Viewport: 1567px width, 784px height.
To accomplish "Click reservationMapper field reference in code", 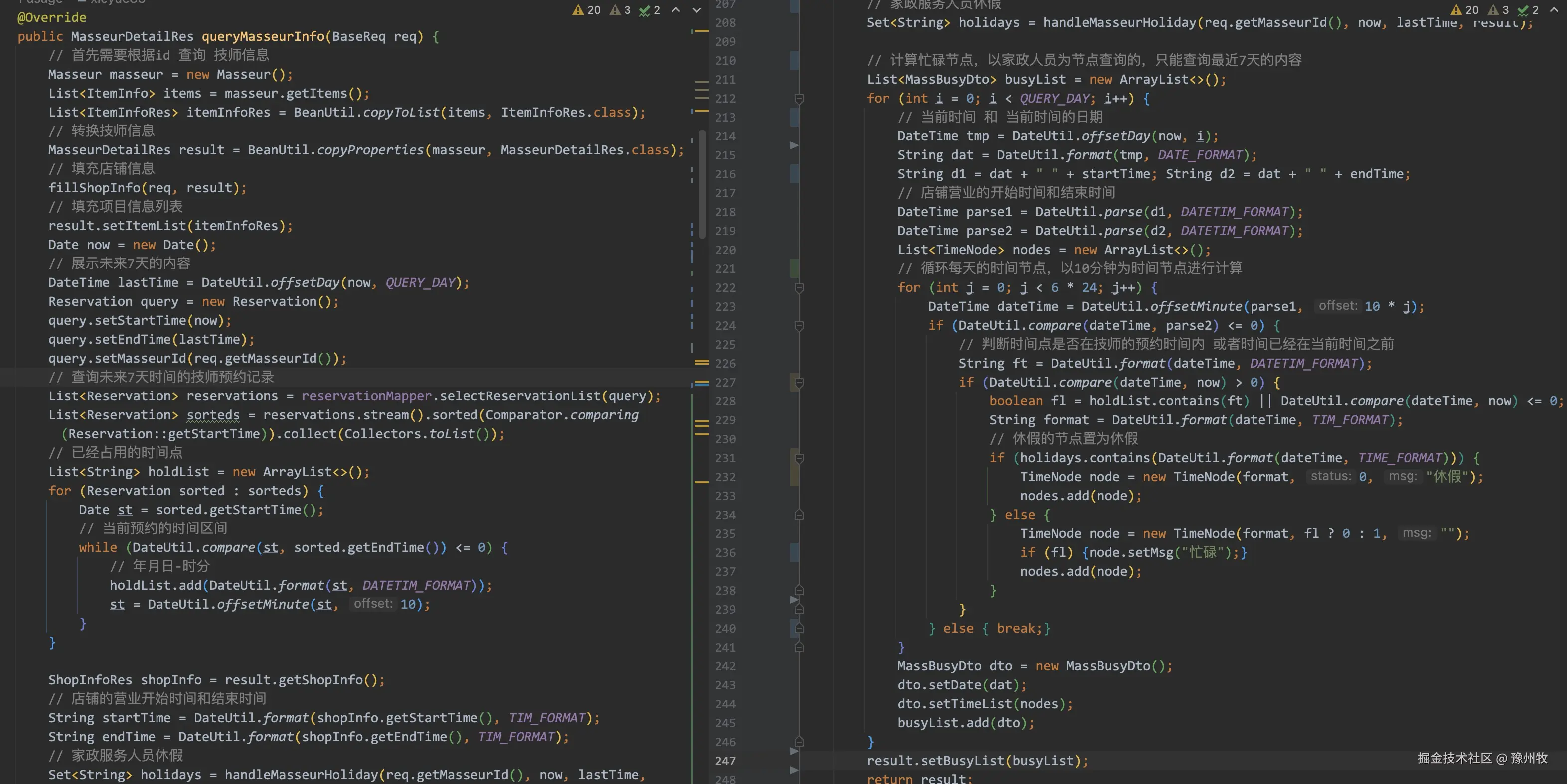I will coord(366,396).
